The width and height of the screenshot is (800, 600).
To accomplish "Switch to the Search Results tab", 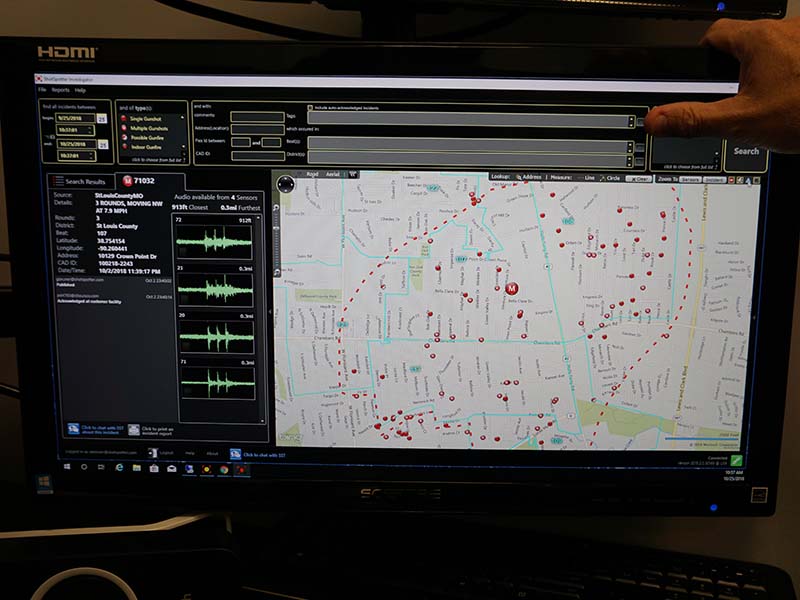I will tap(81, 181).
